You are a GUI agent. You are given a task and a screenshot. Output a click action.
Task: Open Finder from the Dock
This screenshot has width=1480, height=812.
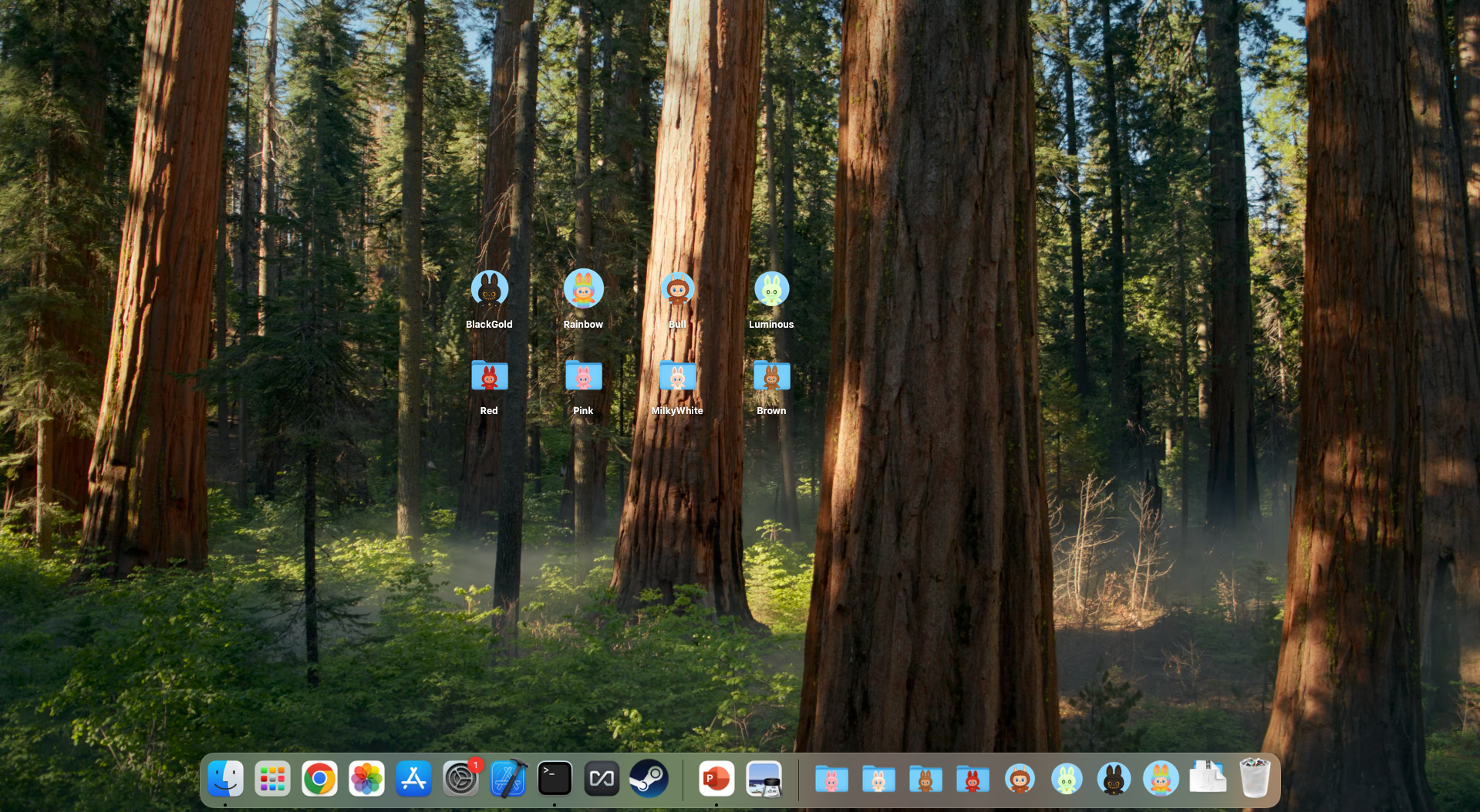click(226, 779)
